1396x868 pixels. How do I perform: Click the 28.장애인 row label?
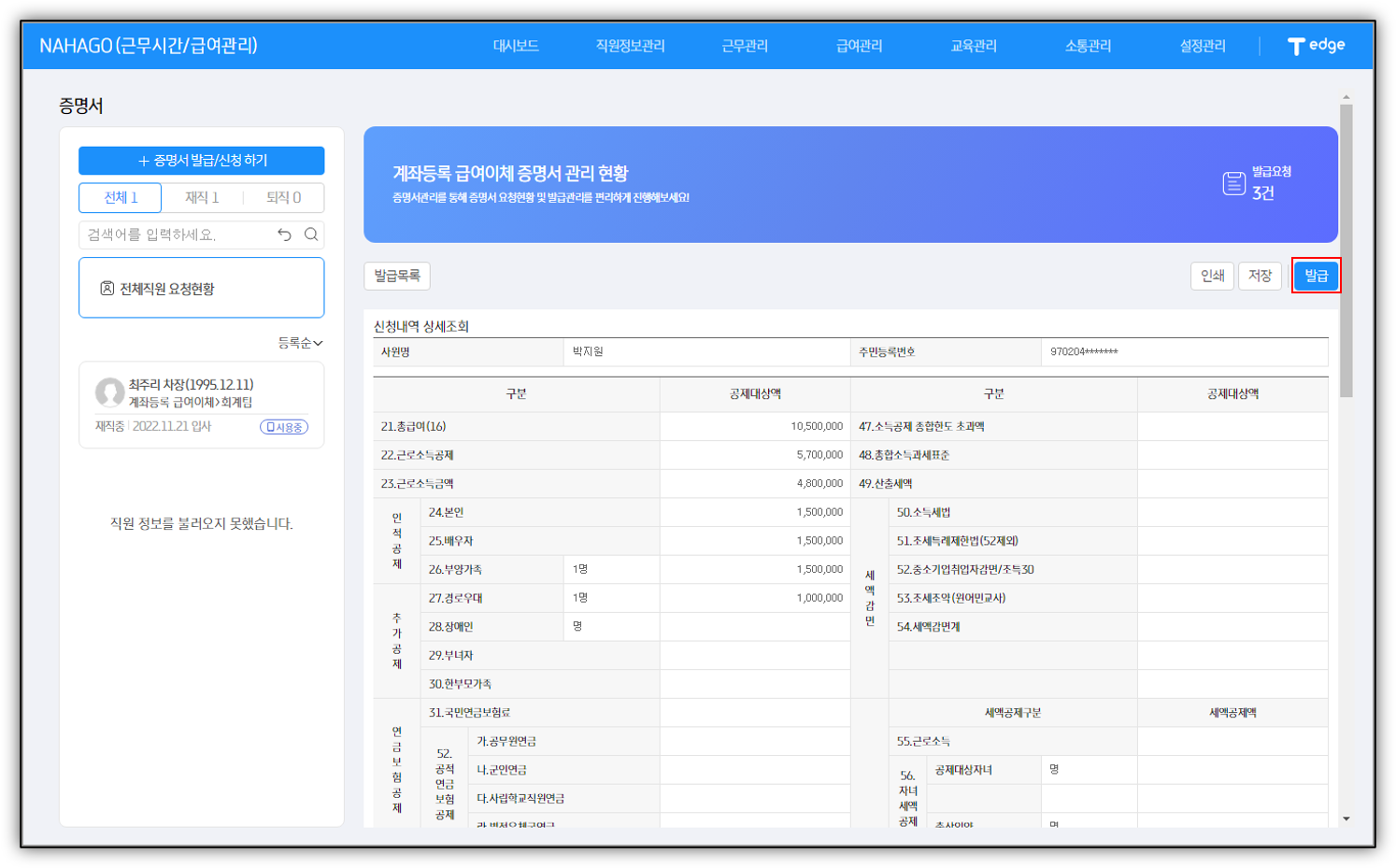tap(450, 627)
